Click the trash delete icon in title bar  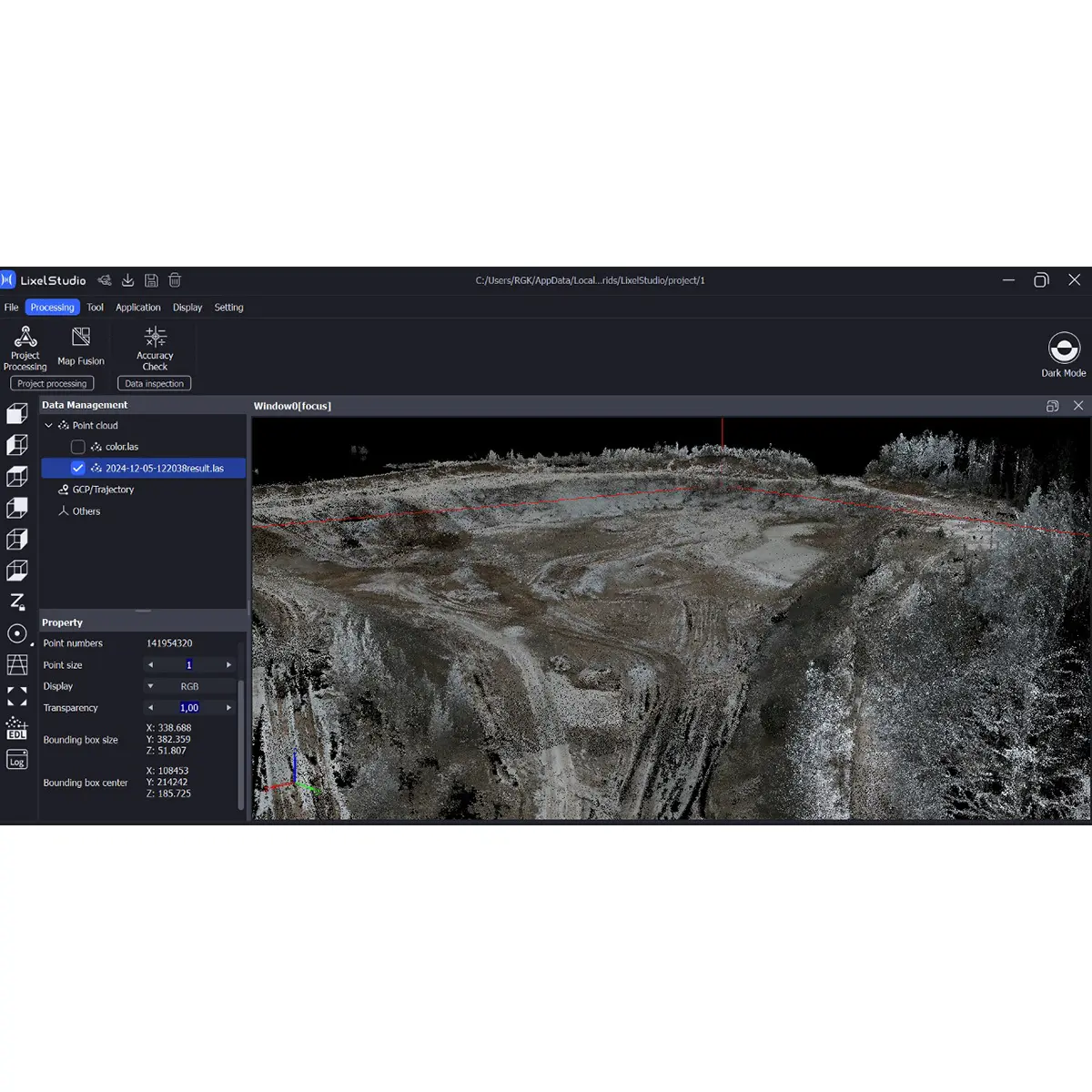pyautogui.click(x=175, y=280)
